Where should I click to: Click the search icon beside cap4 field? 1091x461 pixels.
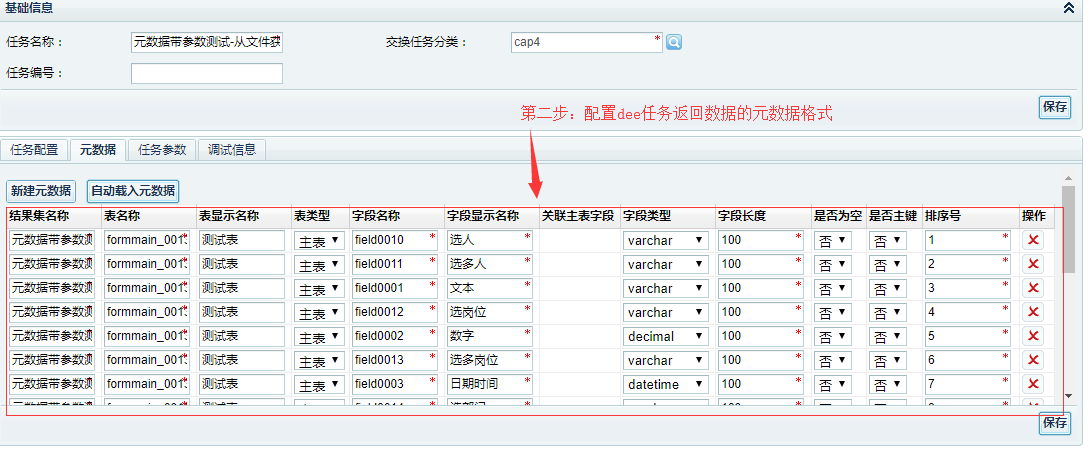tap(674, 42)
